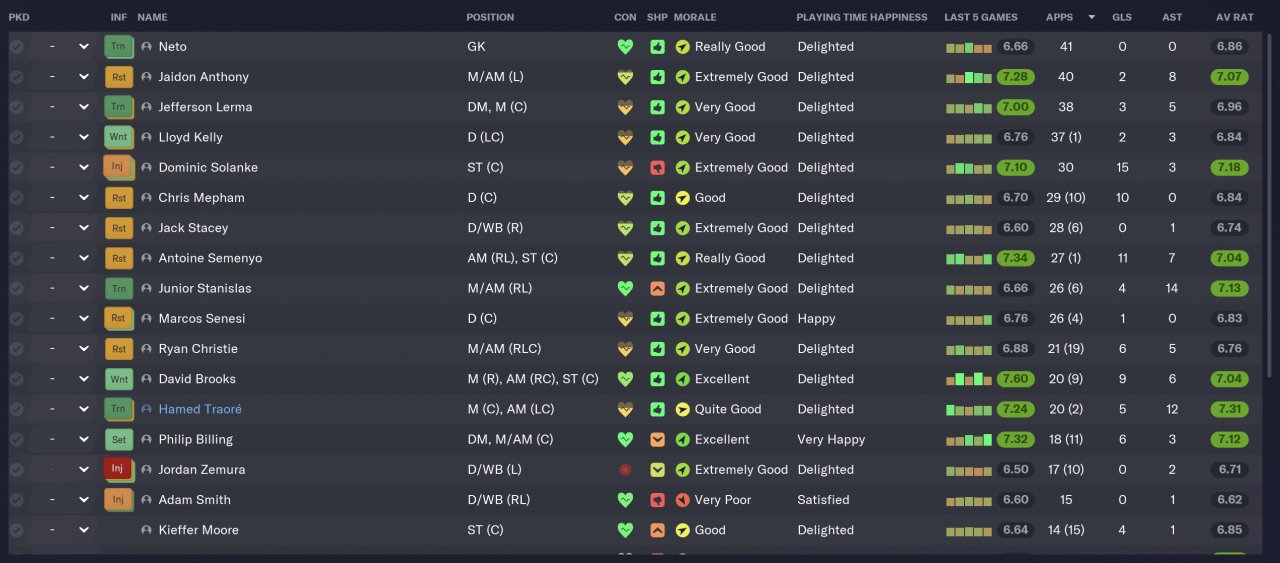Sort by the POSITION column header
Screen dimensions: 1280x563
[x=490, y=17]
